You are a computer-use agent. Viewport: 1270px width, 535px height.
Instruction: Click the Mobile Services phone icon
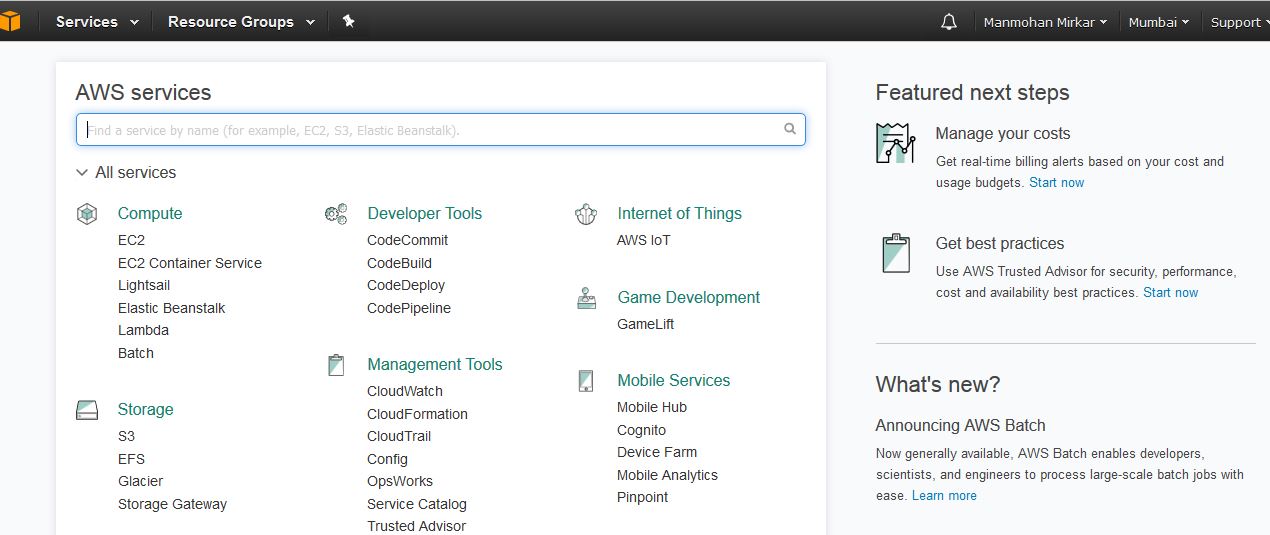point(586,381)
